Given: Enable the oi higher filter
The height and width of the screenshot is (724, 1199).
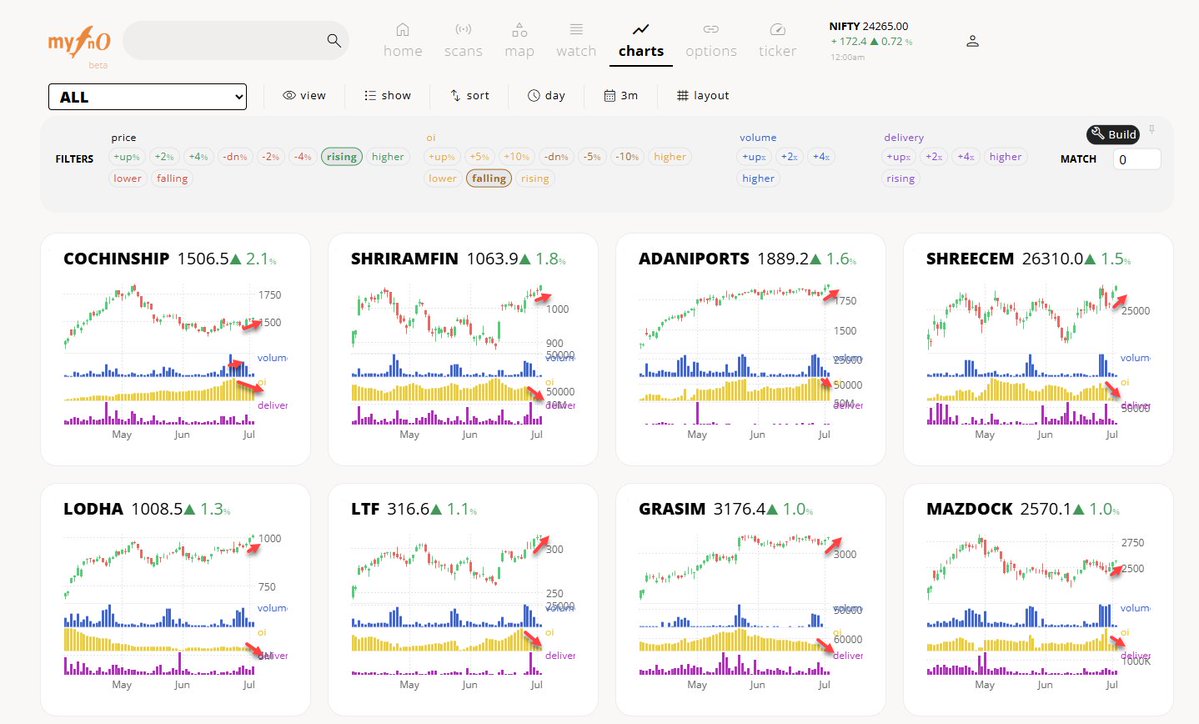Looking at the screenshot, I should tap(670, 157).
